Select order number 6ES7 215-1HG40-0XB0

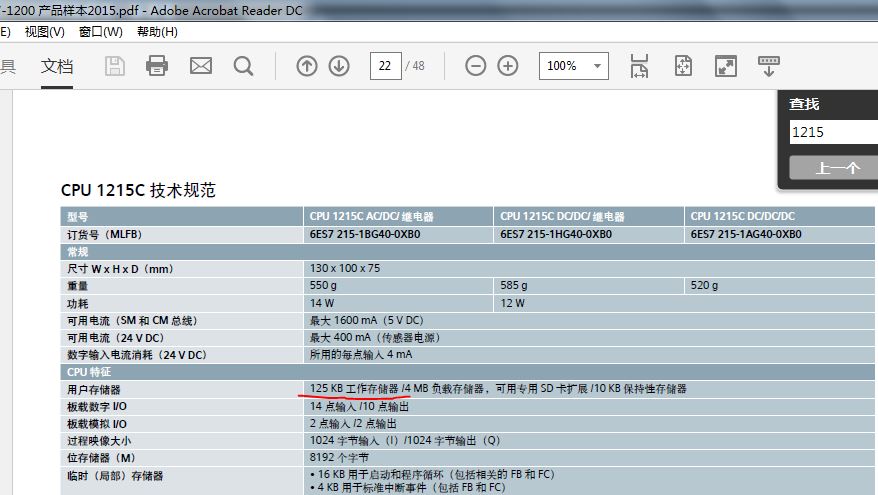(x=556, y=234)
